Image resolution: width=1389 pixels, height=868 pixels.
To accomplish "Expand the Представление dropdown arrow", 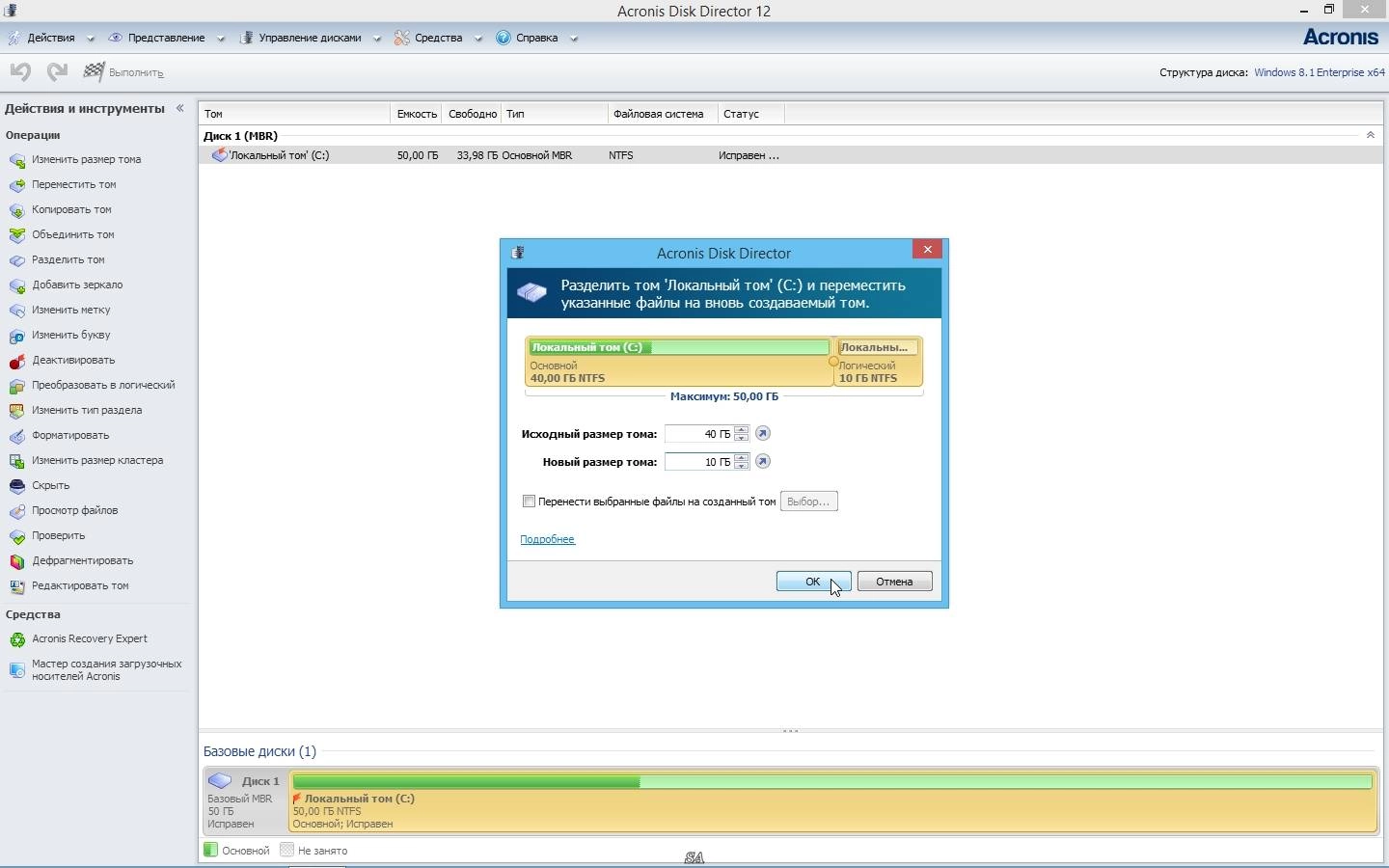I will coord(221,39).
